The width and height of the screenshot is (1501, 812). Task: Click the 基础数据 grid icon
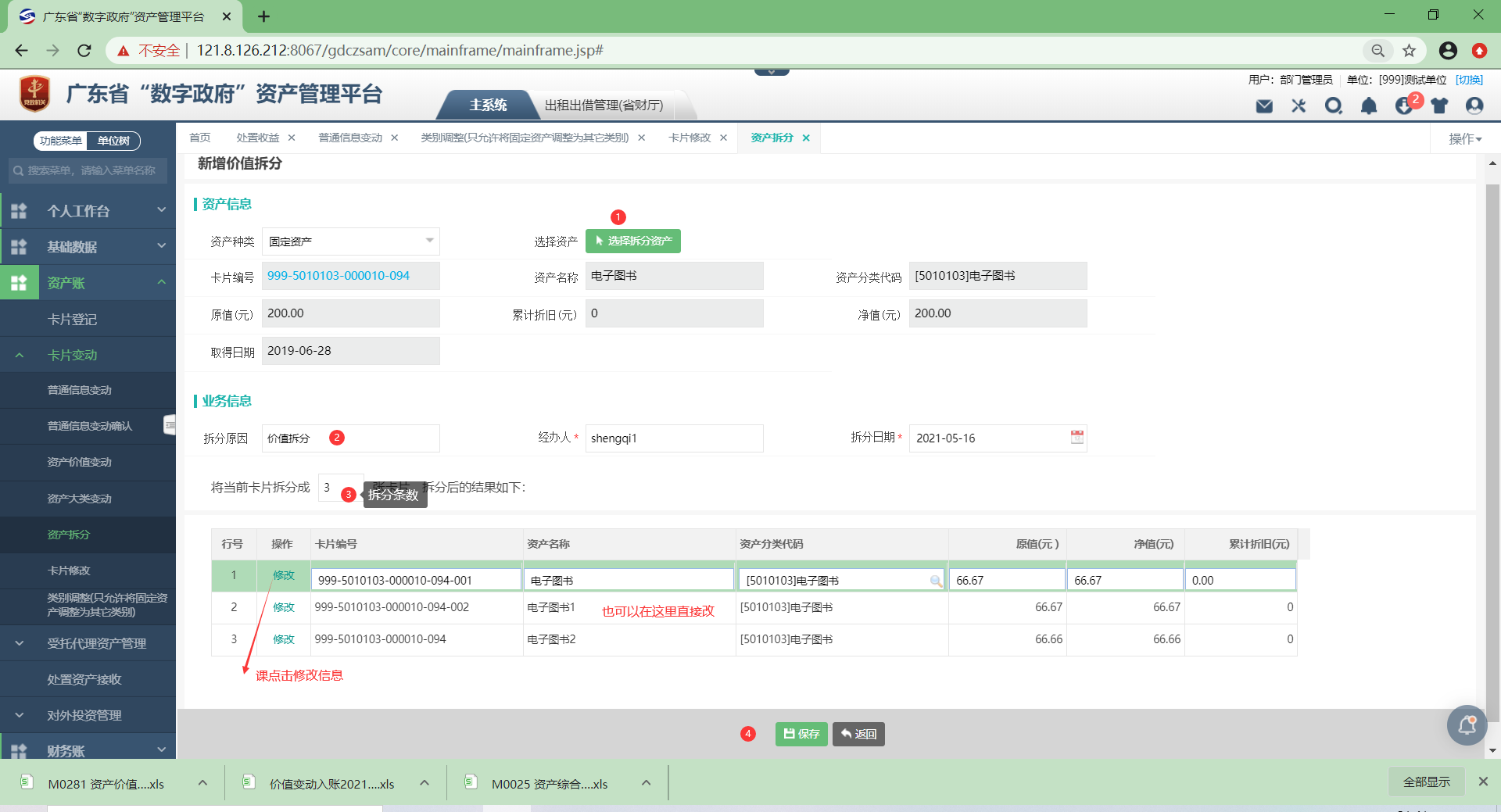(19, 247)
